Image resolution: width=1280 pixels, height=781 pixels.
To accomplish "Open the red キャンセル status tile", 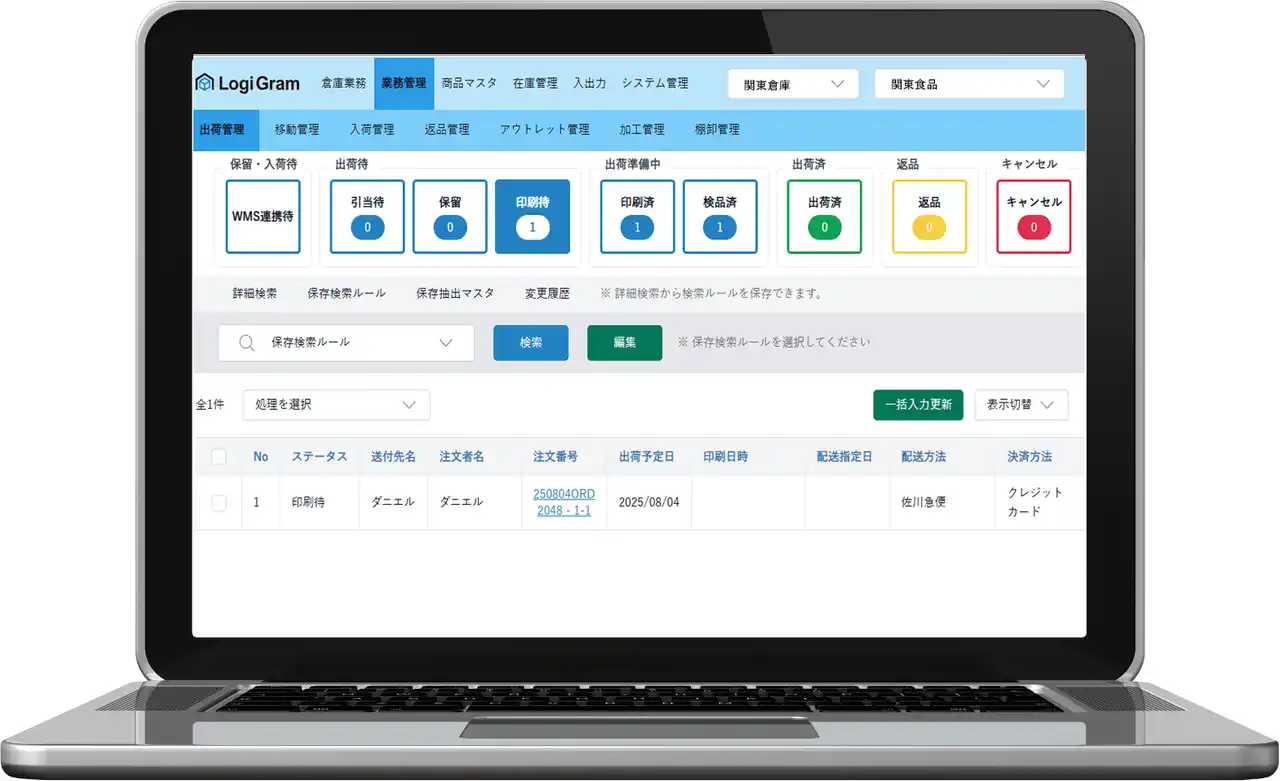I will pyautogui.click(x=1033, y=217).
